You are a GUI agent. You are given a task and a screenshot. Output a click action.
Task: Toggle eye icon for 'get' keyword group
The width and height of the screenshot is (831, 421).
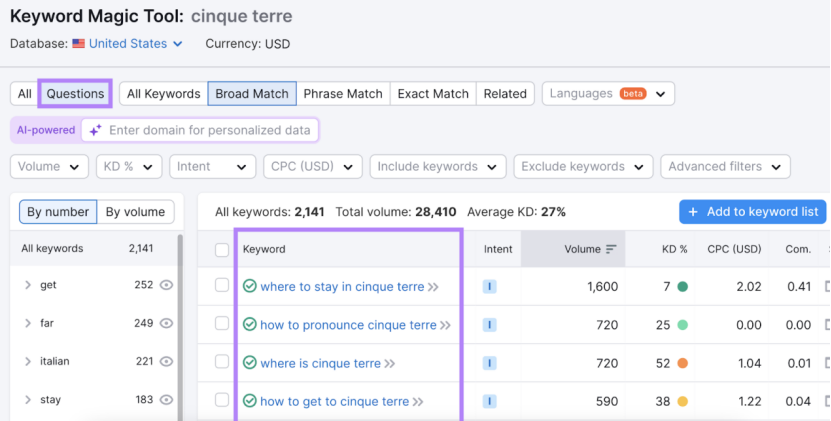pyautogui.click(x=167, y=285)
